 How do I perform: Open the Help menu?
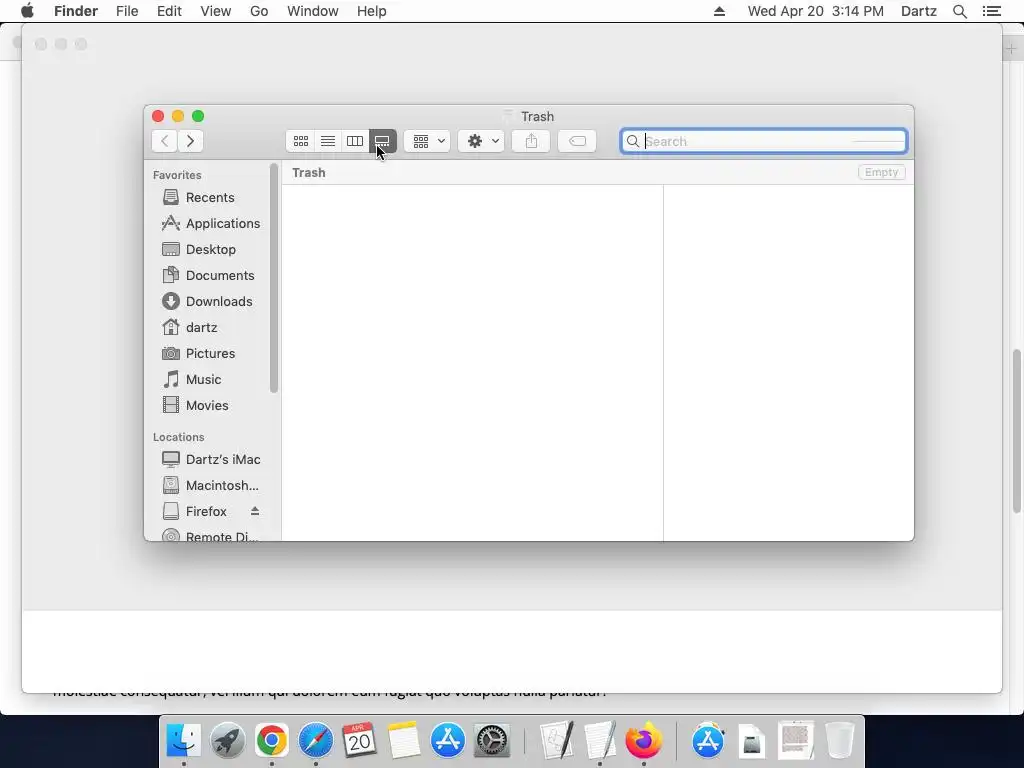[372, 11]
